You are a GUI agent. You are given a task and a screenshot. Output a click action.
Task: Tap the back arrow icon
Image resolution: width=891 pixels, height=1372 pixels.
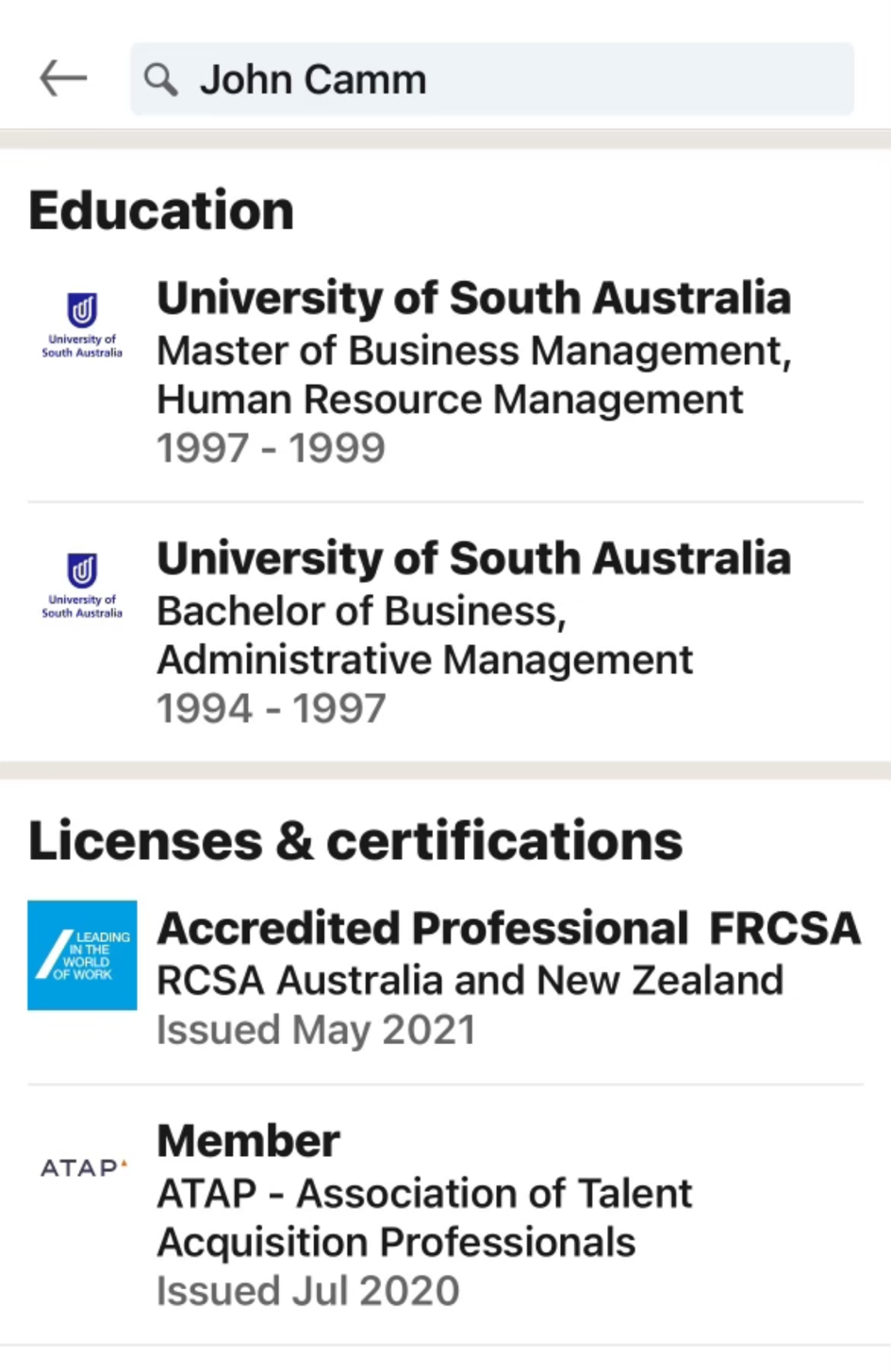pyautogui.click(x=63, y=78)
